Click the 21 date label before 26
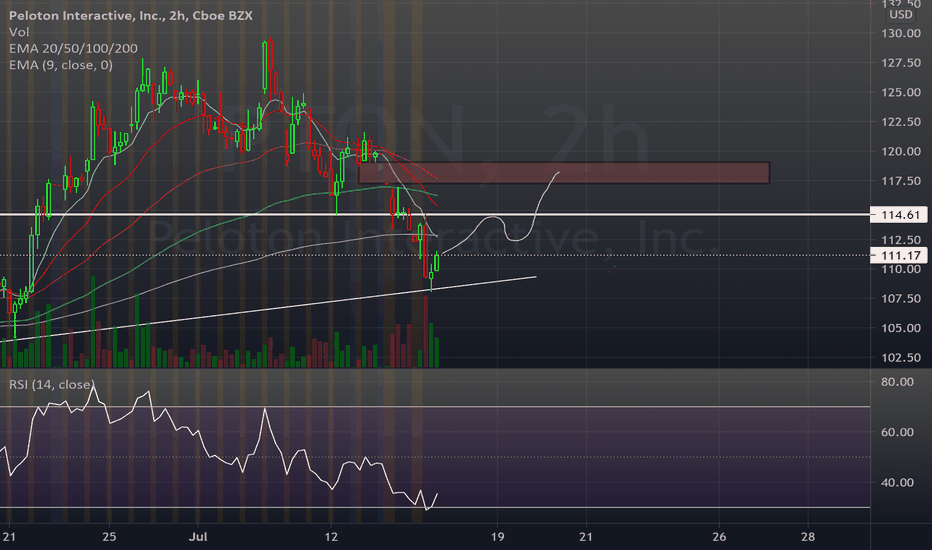This screenshot has width=932, height=550. [x=586, y=537]
